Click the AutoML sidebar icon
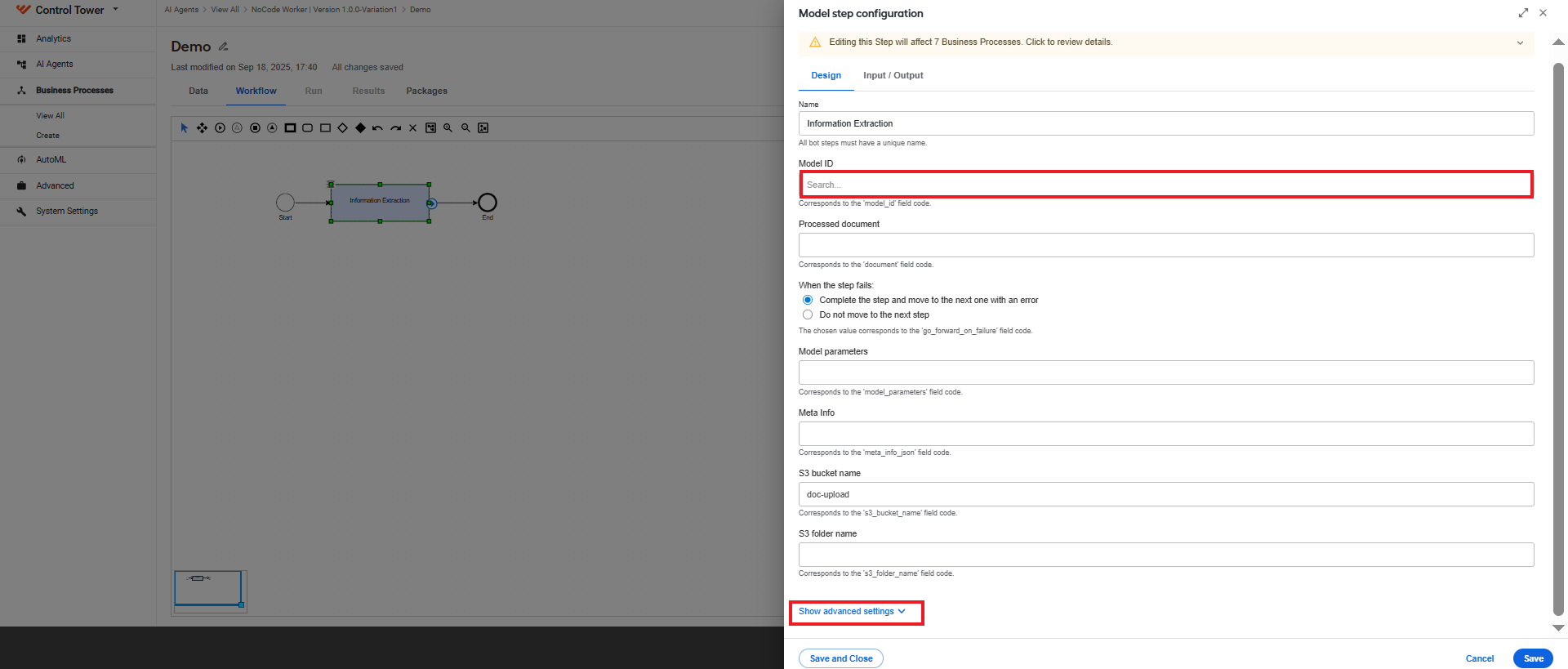 click(21, 159)
